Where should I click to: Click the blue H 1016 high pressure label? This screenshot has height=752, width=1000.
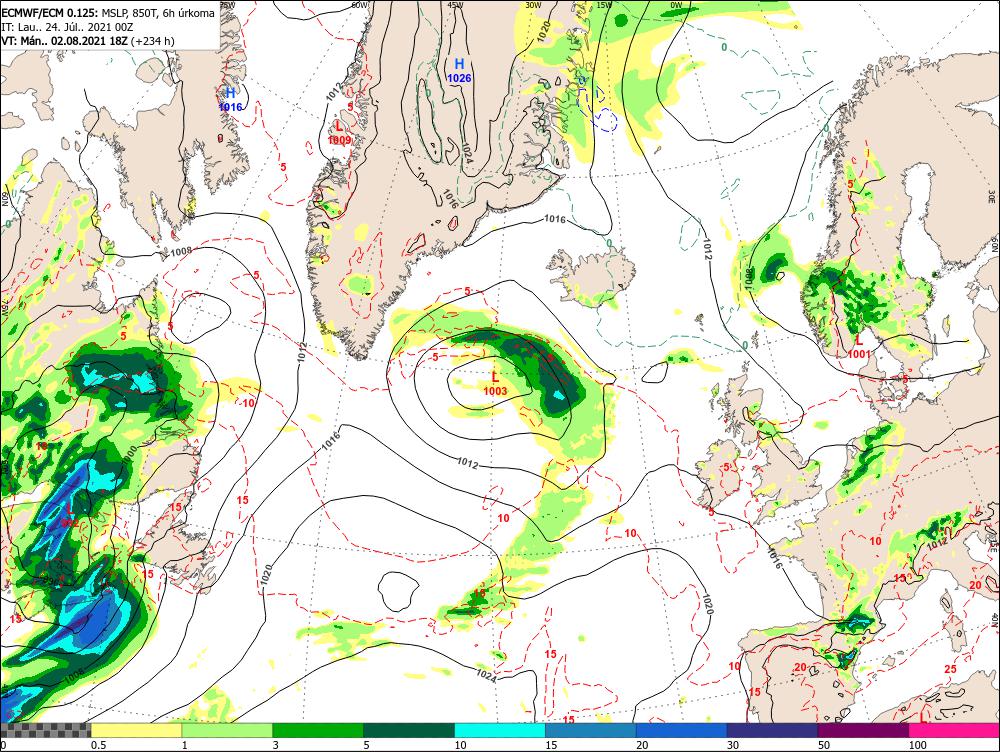coord(230,100)
